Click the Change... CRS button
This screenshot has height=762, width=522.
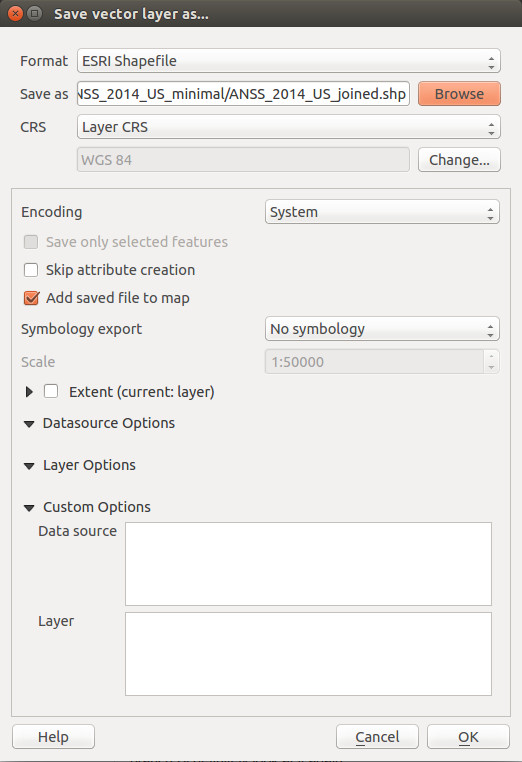point(459,160)
